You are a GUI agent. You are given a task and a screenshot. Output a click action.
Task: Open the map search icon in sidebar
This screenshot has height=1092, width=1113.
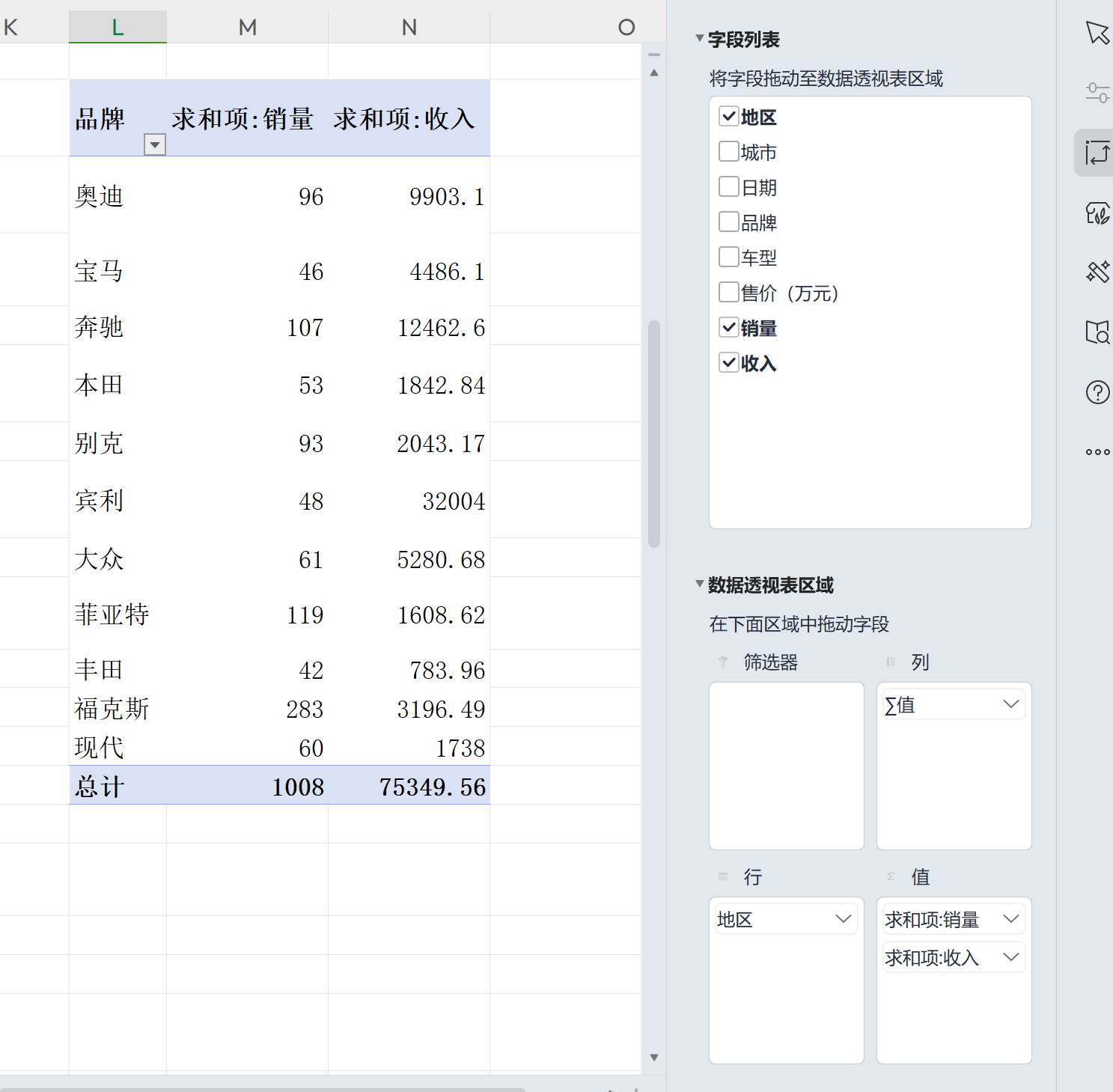tap(1097, 332)
